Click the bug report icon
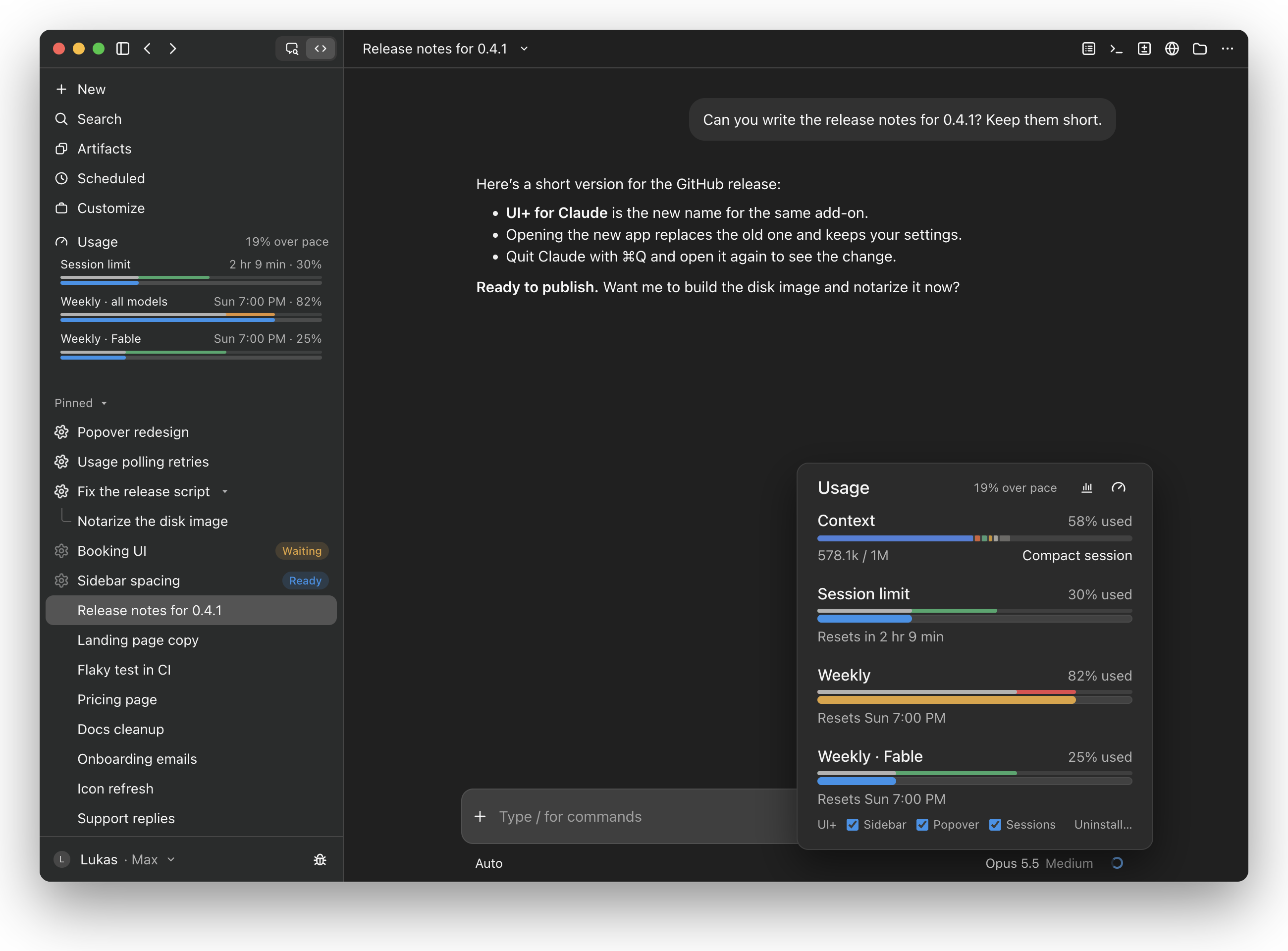 (x=320, y=859)
